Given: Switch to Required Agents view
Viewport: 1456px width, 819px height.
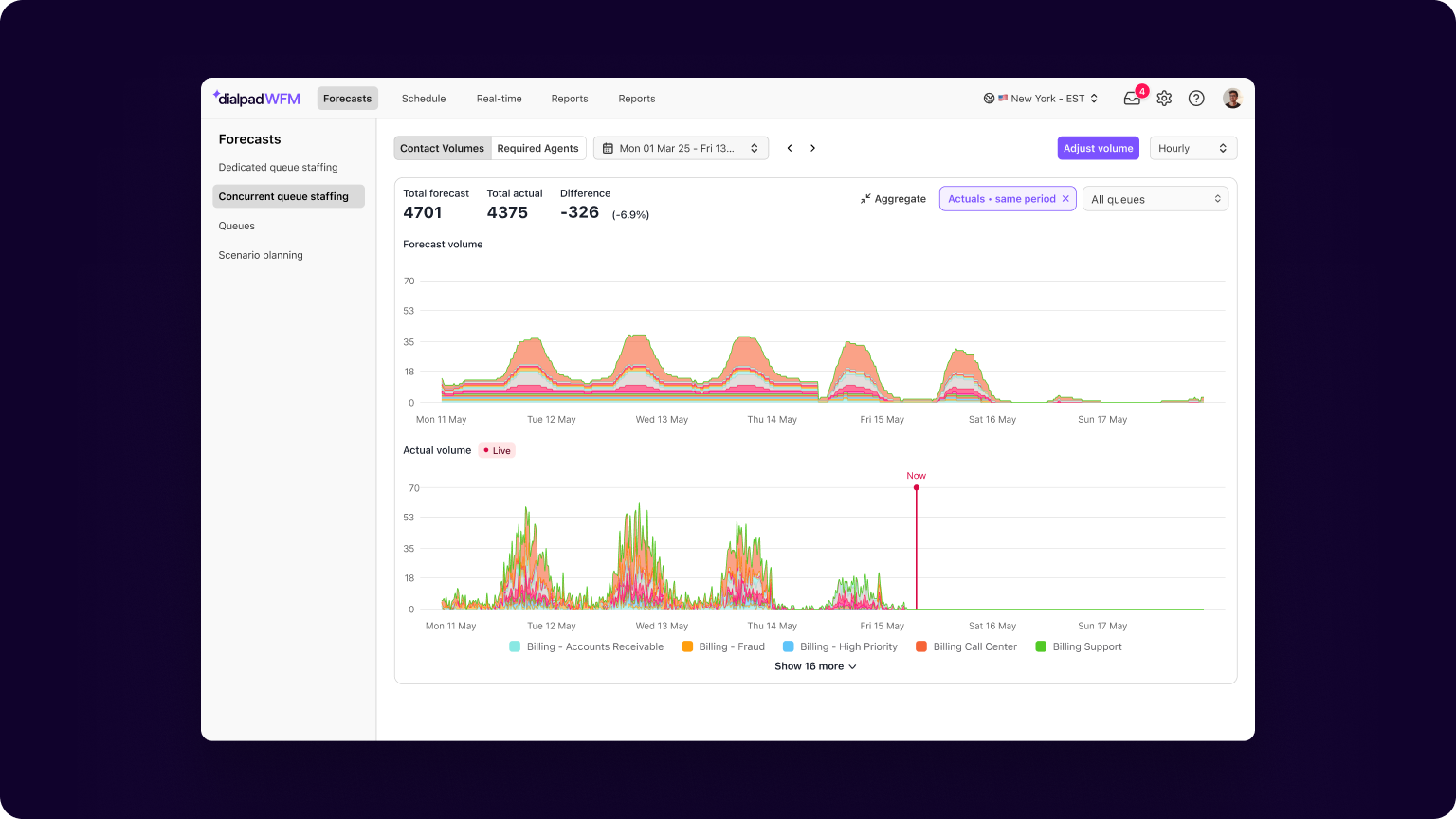Looking at the screenshot, I should [537, 148].
